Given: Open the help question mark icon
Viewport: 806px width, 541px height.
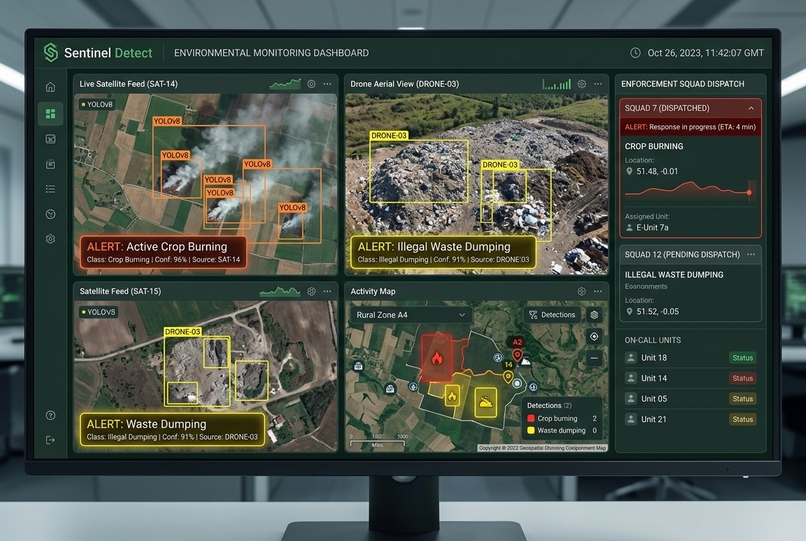Looking at the screenshot, I should (50, 415).
